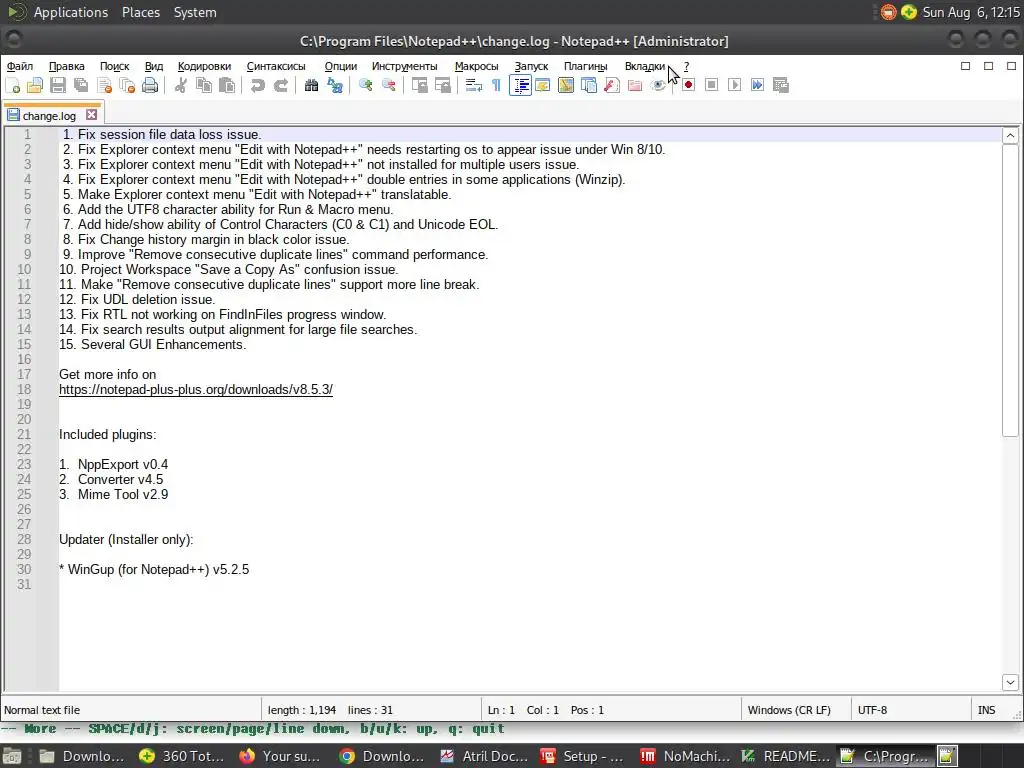Open the Document List panel icon

(588, 85)
